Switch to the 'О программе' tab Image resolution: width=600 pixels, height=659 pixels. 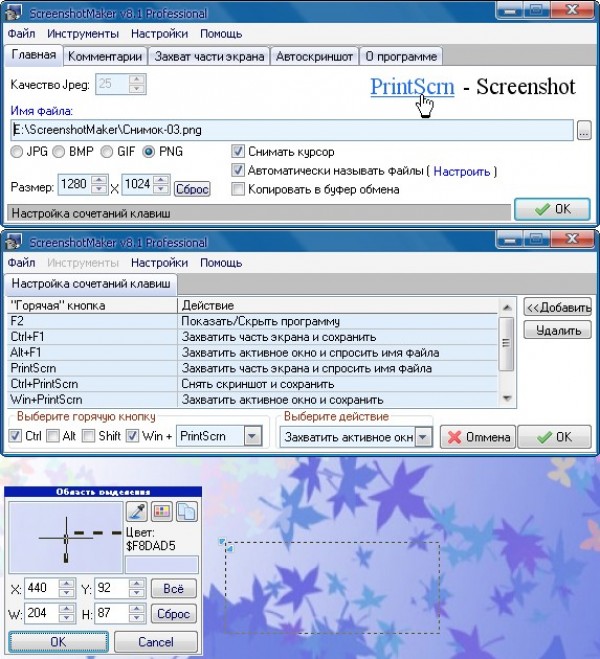[401, 56]
